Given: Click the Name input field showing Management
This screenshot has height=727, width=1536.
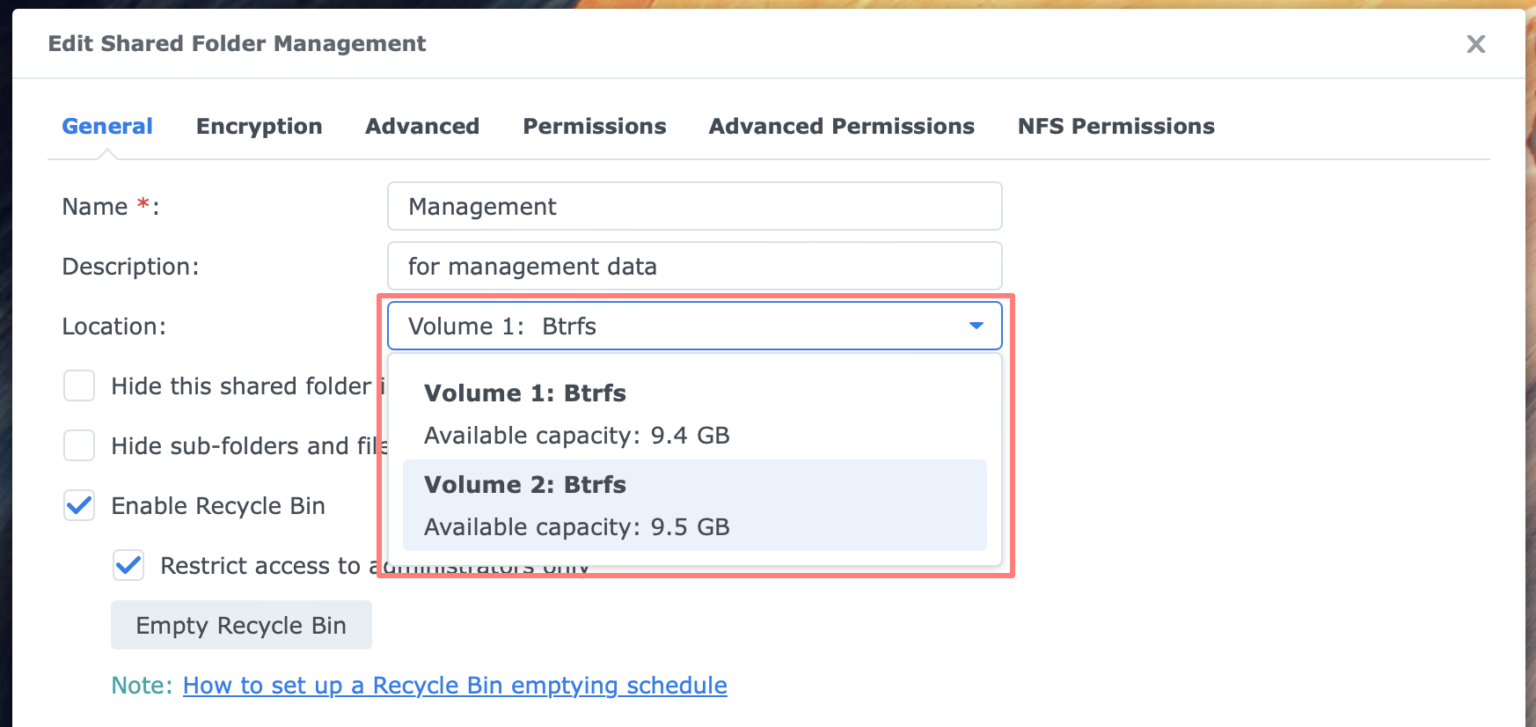Looking at the screenshot, I should pos(694,206).
